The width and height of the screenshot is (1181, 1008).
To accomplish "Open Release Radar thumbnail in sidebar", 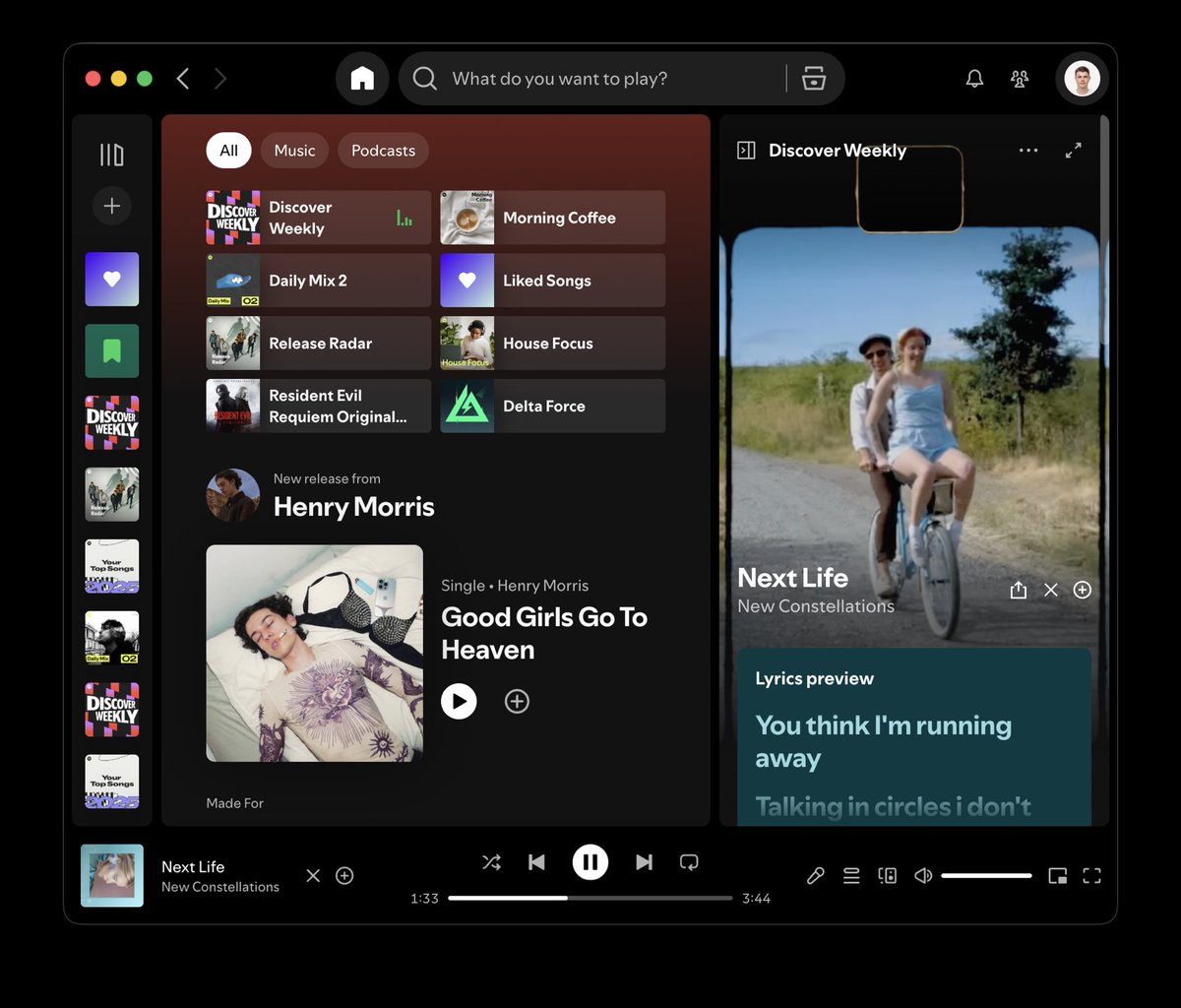I will coord(112,494).
